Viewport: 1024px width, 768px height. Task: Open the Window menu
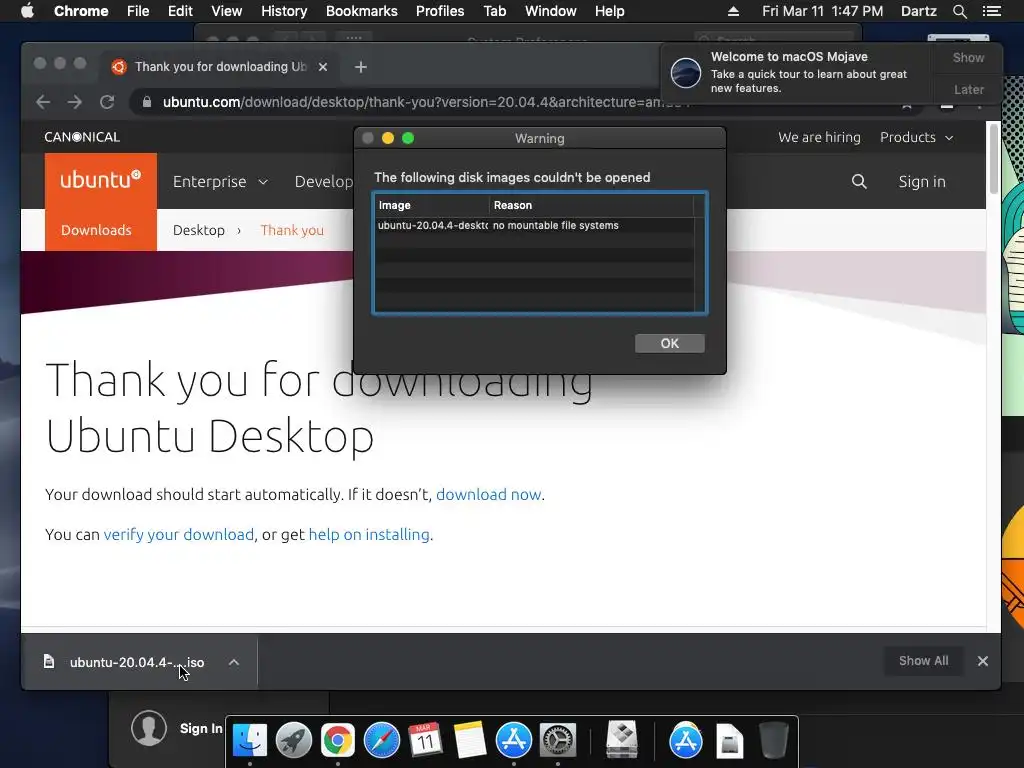(x=551, y=11)
